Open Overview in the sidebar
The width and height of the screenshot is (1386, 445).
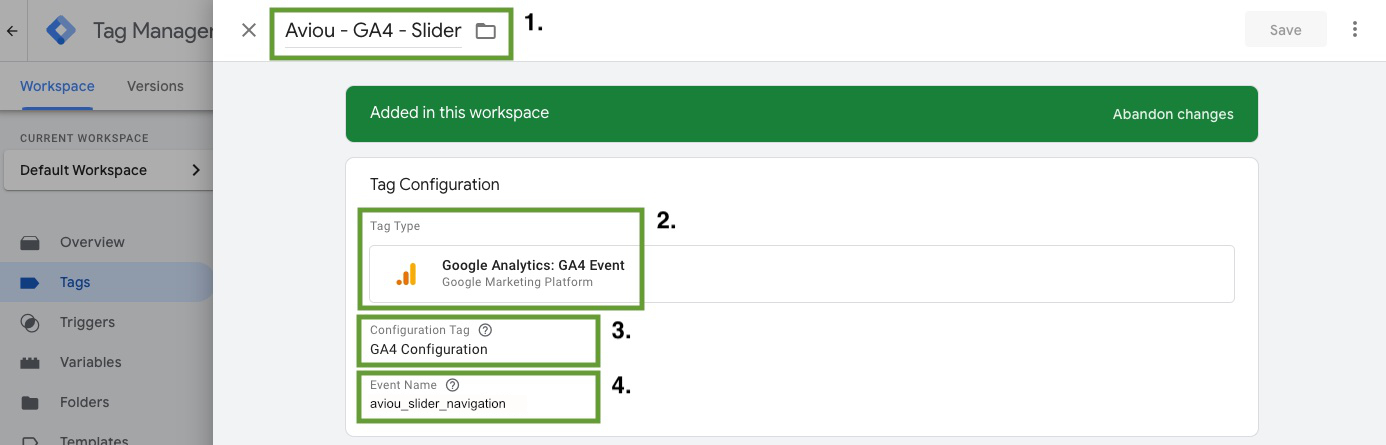(92, 242)
